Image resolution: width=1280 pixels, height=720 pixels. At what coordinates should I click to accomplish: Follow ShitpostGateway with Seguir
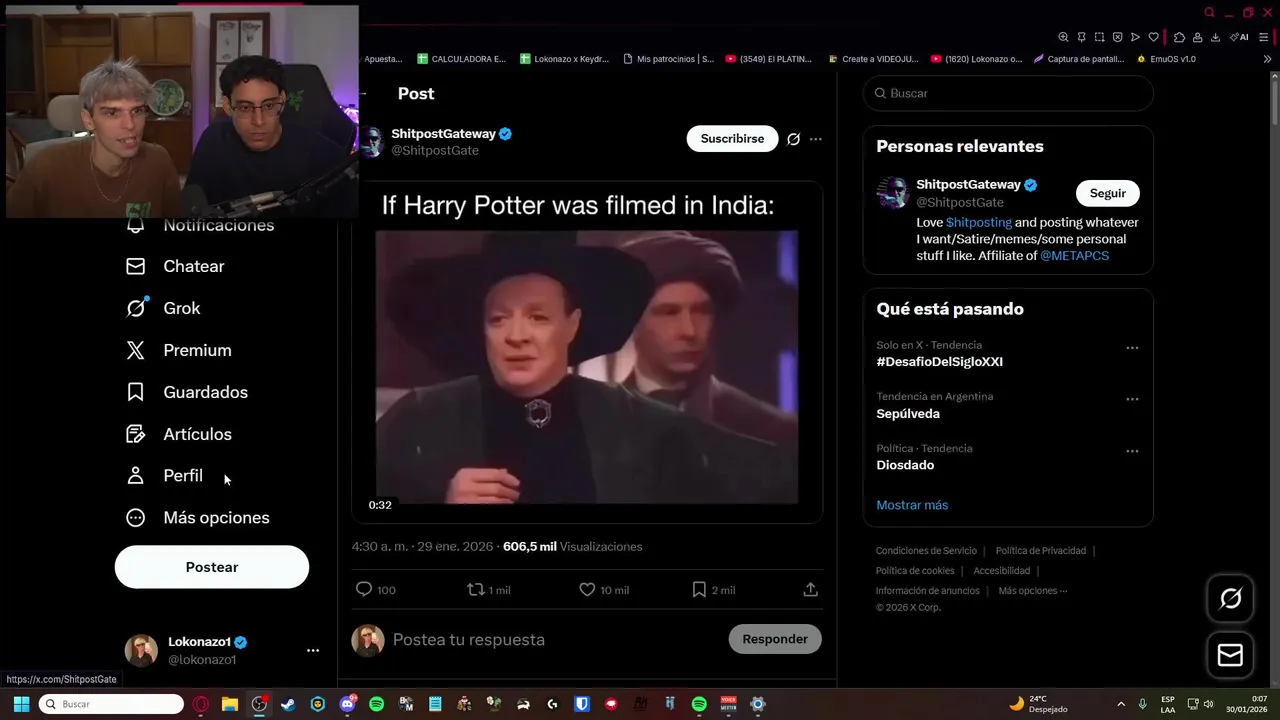[1108, 193]
